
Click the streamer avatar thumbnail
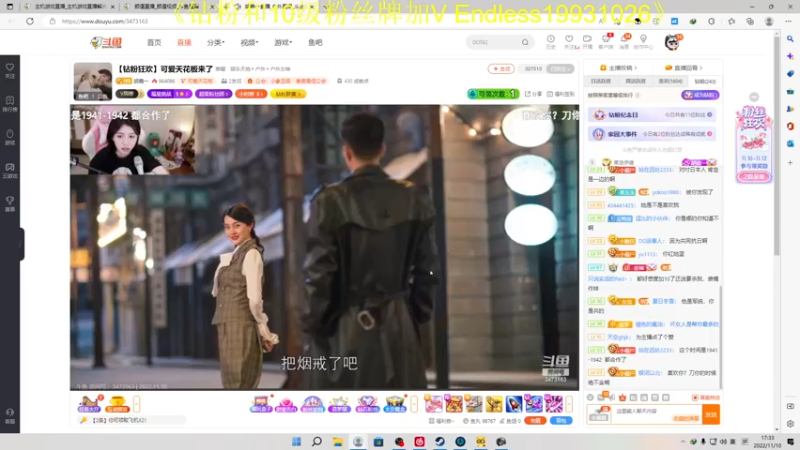(93, 82)
